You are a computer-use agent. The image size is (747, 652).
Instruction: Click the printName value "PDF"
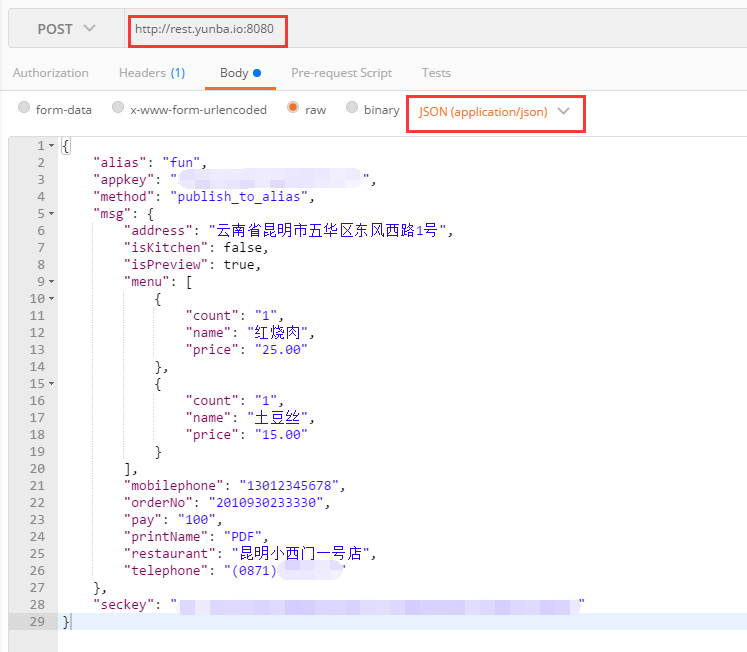click(242, 537)
